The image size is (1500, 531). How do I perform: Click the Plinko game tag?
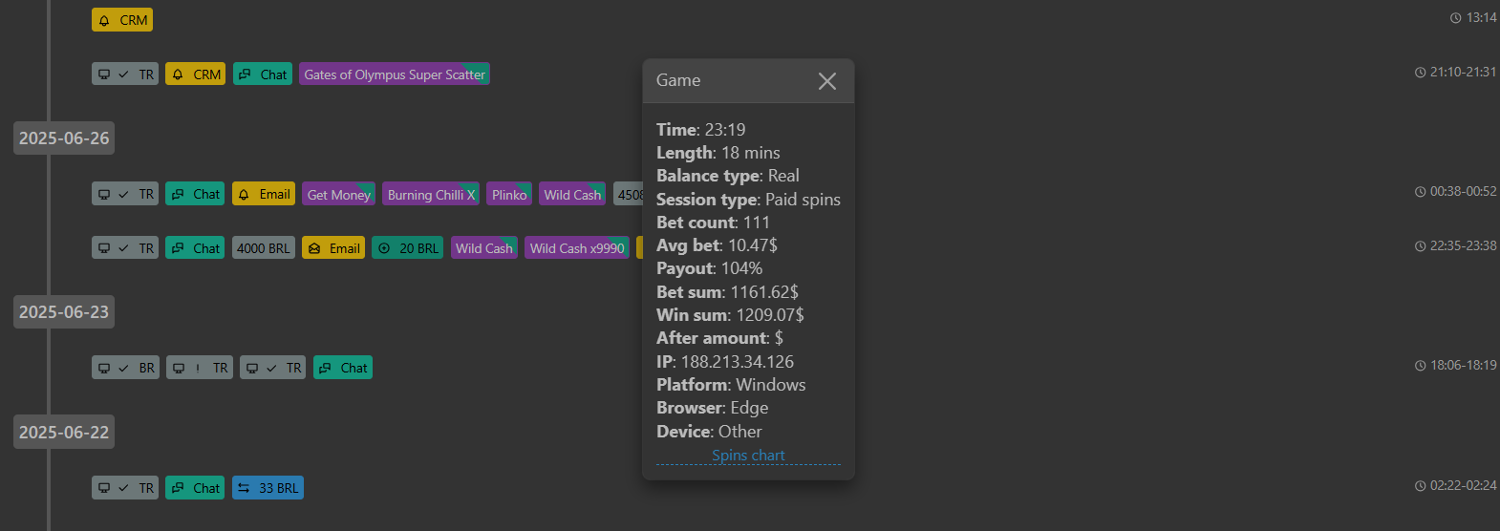[x=509, y=194]
